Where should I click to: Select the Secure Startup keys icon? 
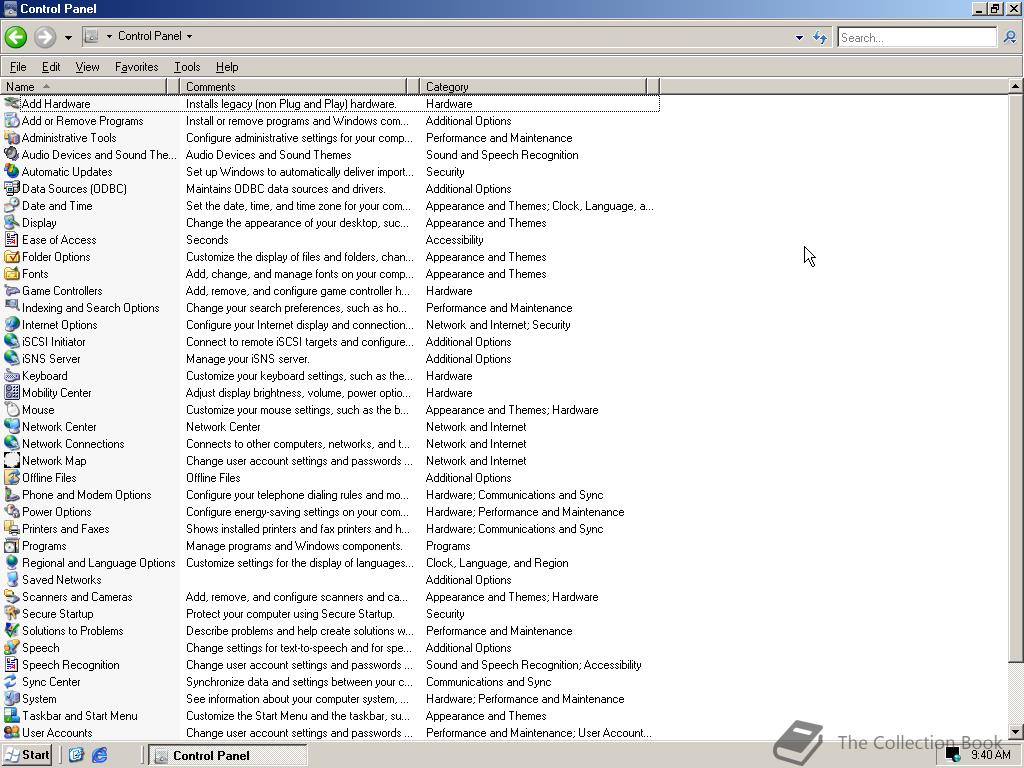point(12,613)
